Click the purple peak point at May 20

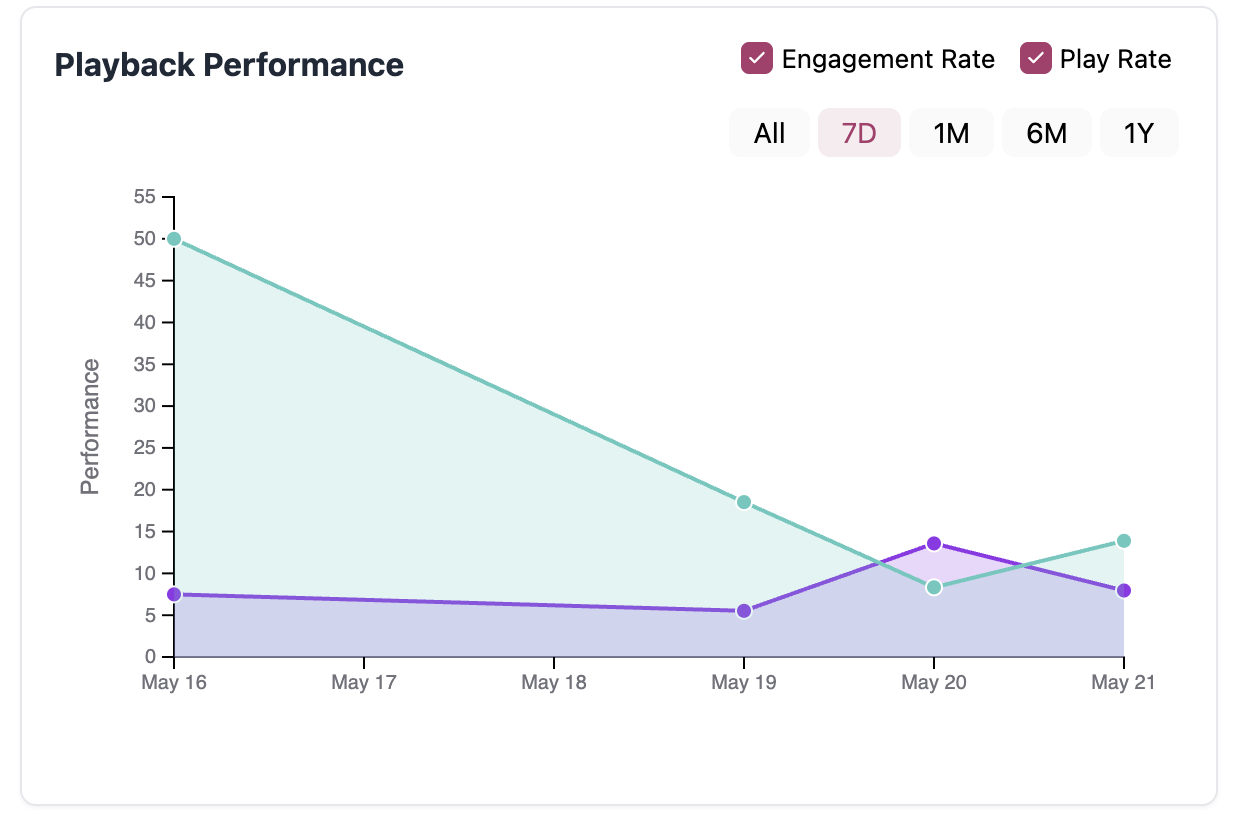tap(934, 544)
